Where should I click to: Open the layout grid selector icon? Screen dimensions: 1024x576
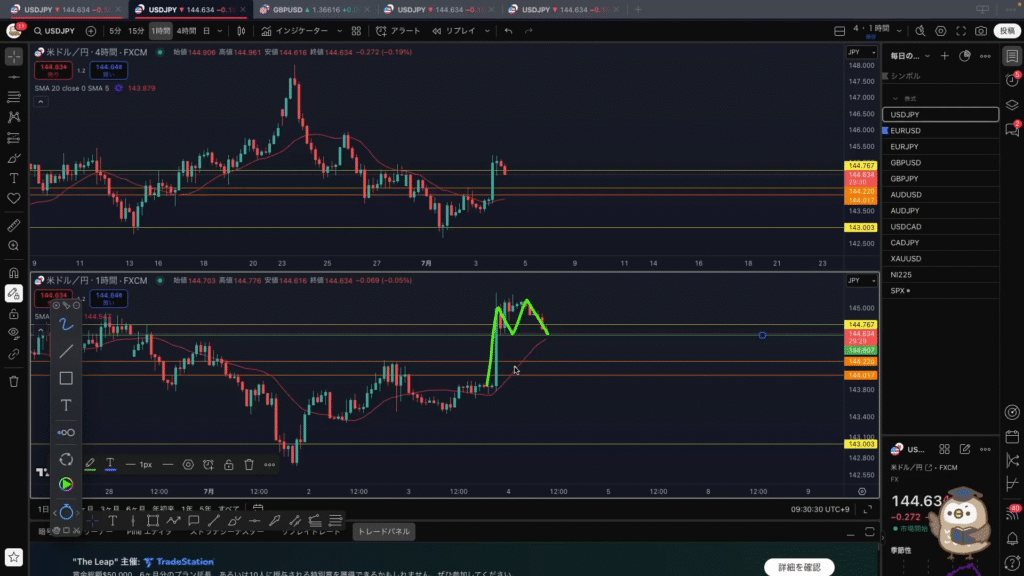tap(840, 31)
